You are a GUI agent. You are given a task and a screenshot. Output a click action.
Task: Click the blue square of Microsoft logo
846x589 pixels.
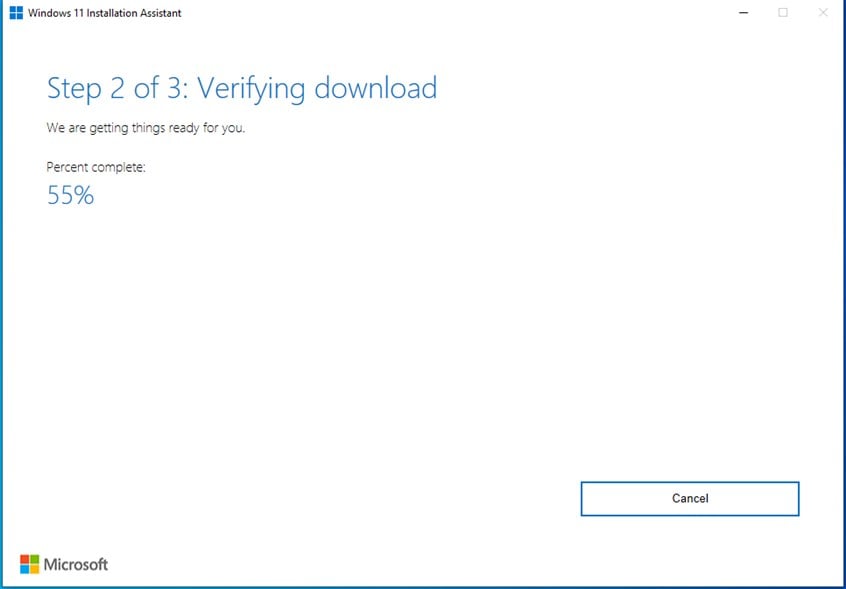[25, 569]
